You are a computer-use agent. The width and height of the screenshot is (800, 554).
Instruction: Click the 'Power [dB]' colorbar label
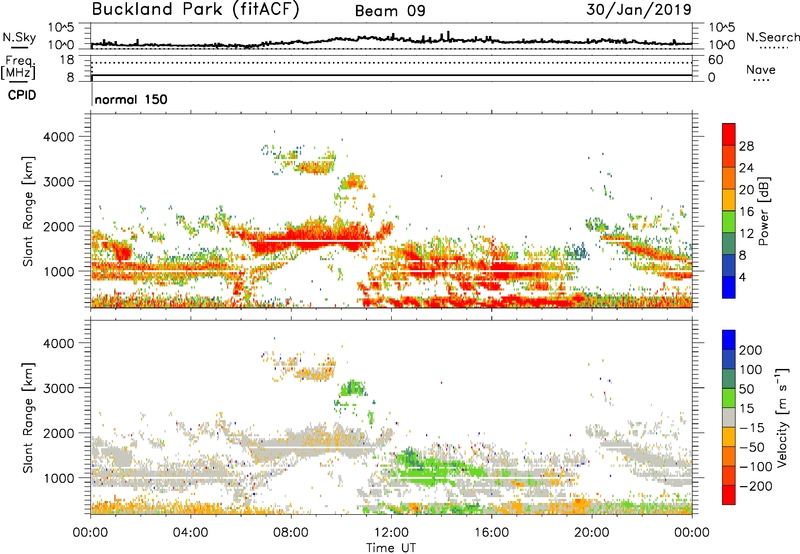point(764,211)
